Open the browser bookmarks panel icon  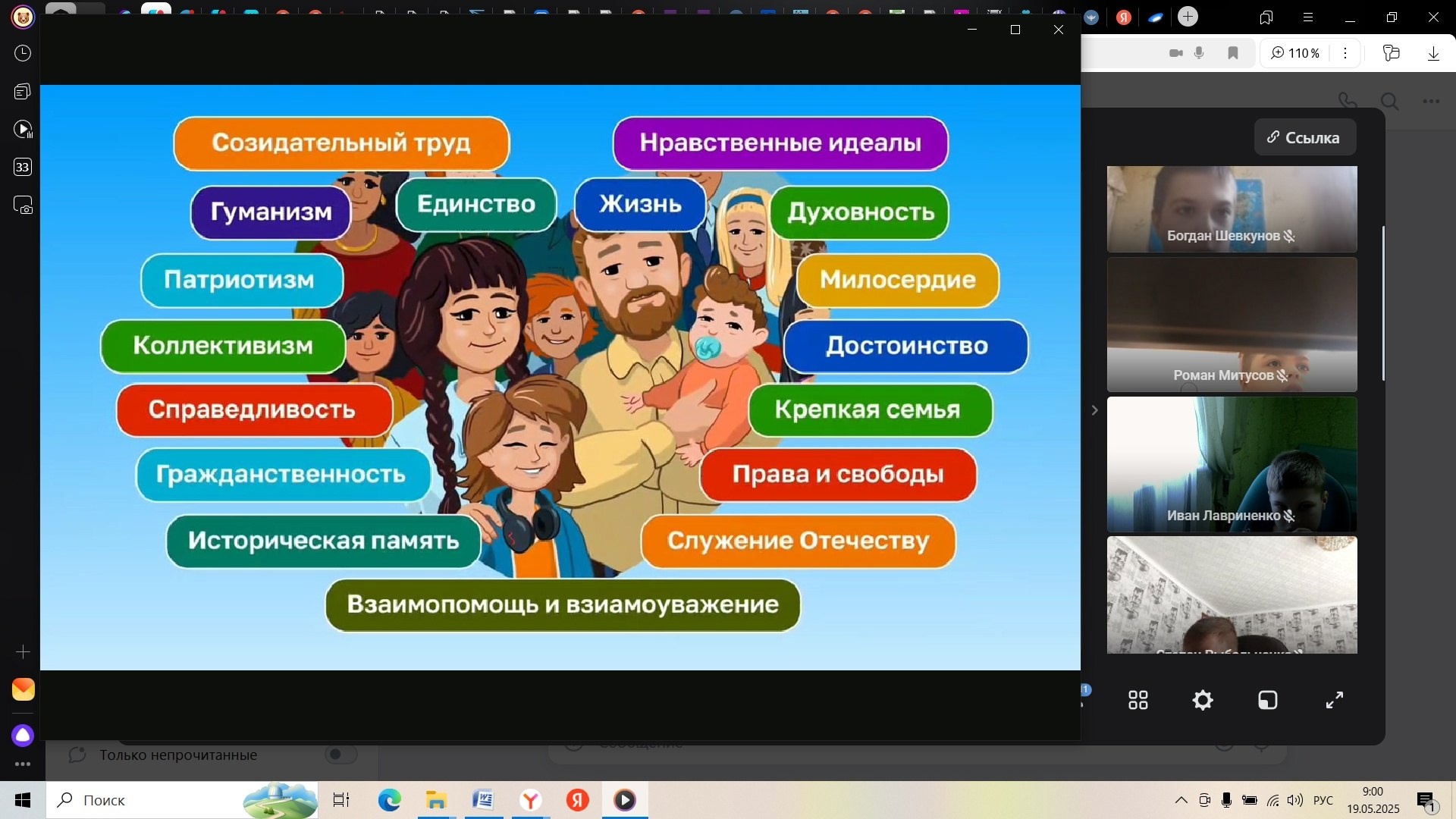click(x=1266, y=17)
